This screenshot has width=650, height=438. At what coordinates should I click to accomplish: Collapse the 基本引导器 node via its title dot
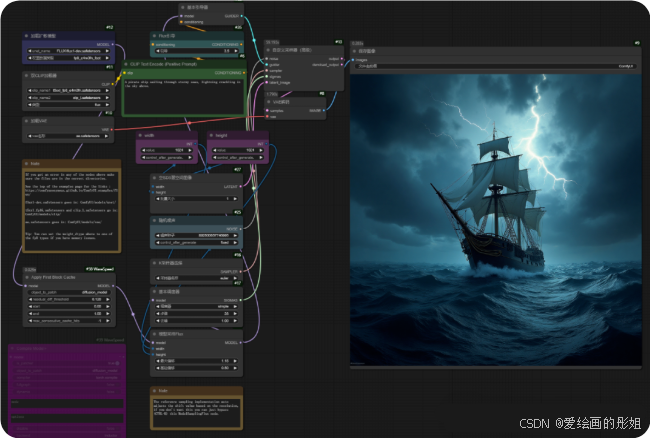pos(183,7)
